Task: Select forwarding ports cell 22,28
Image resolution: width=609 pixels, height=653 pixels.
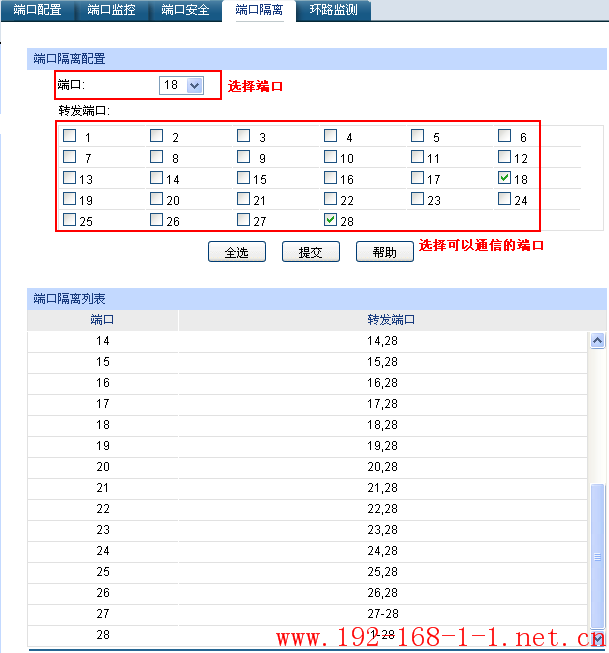Action: point(383,509)
